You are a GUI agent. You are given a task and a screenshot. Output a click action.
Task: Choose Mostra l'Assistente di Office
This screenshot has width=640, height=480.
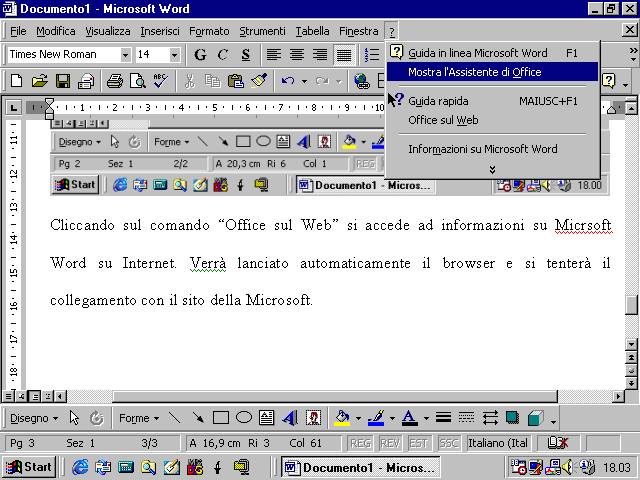point(492,72)
